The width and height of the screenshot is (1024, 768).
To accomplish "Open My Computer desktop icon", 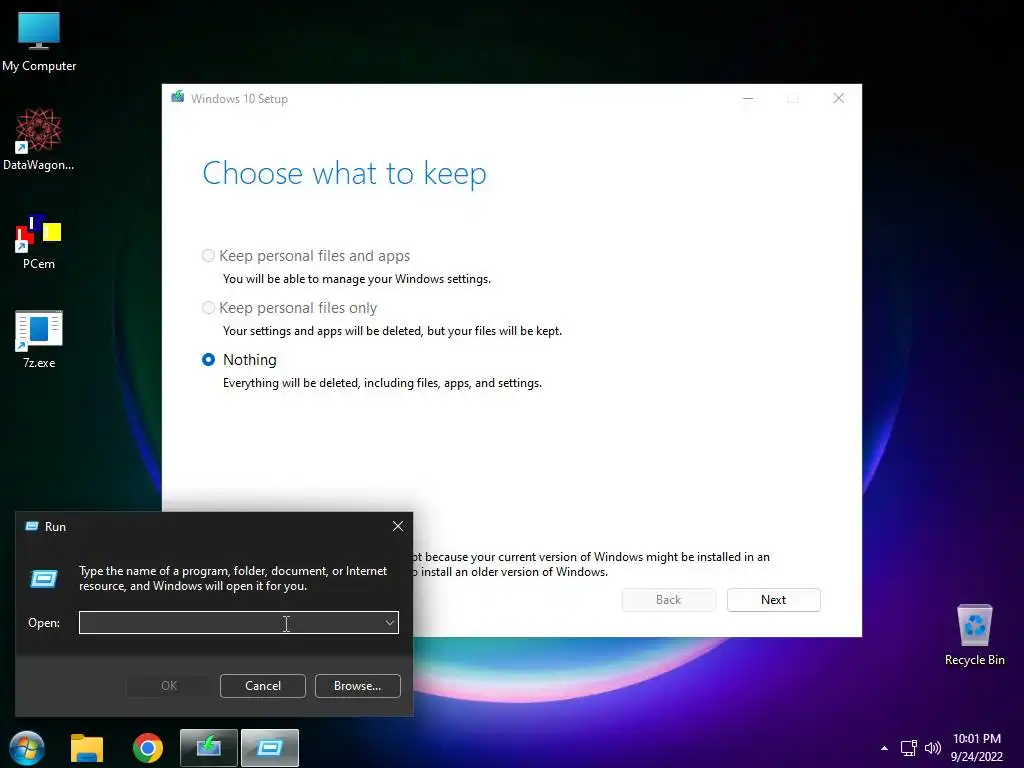I will [x=39, y=41].
